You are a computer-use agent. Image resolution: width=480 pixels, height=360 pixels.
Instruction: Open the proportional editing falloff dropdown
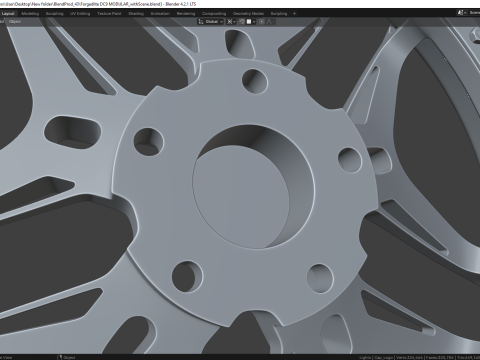tap(271, 22)
